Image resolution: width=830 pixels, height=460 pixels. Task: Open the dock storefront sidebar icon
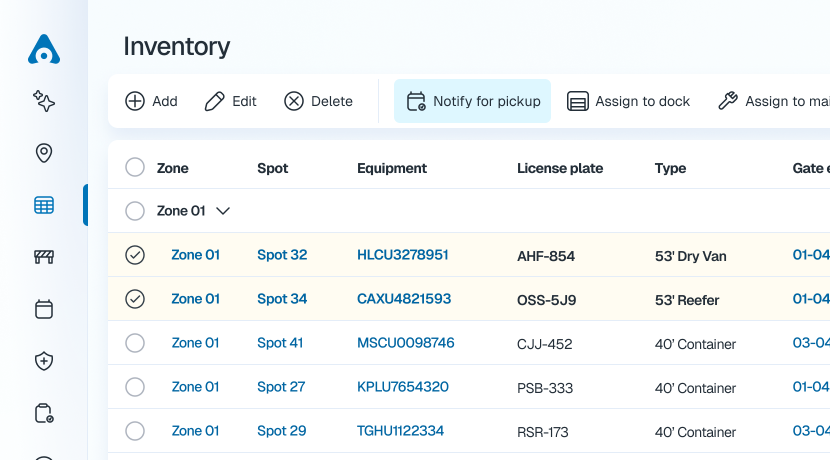(x=44, y=257)
